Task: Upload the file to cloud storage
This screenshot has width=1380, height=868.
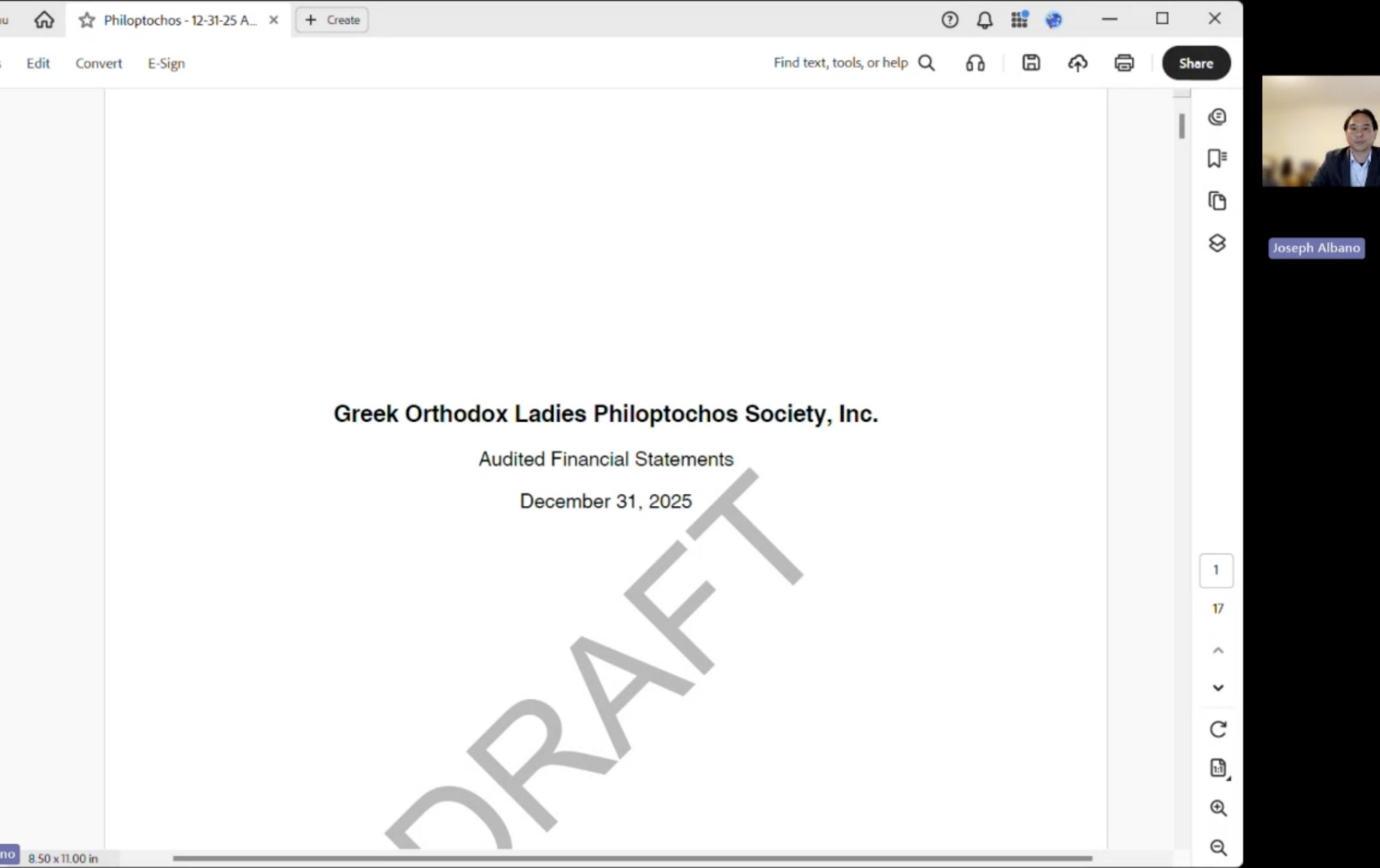Action: coord(1078,63)
